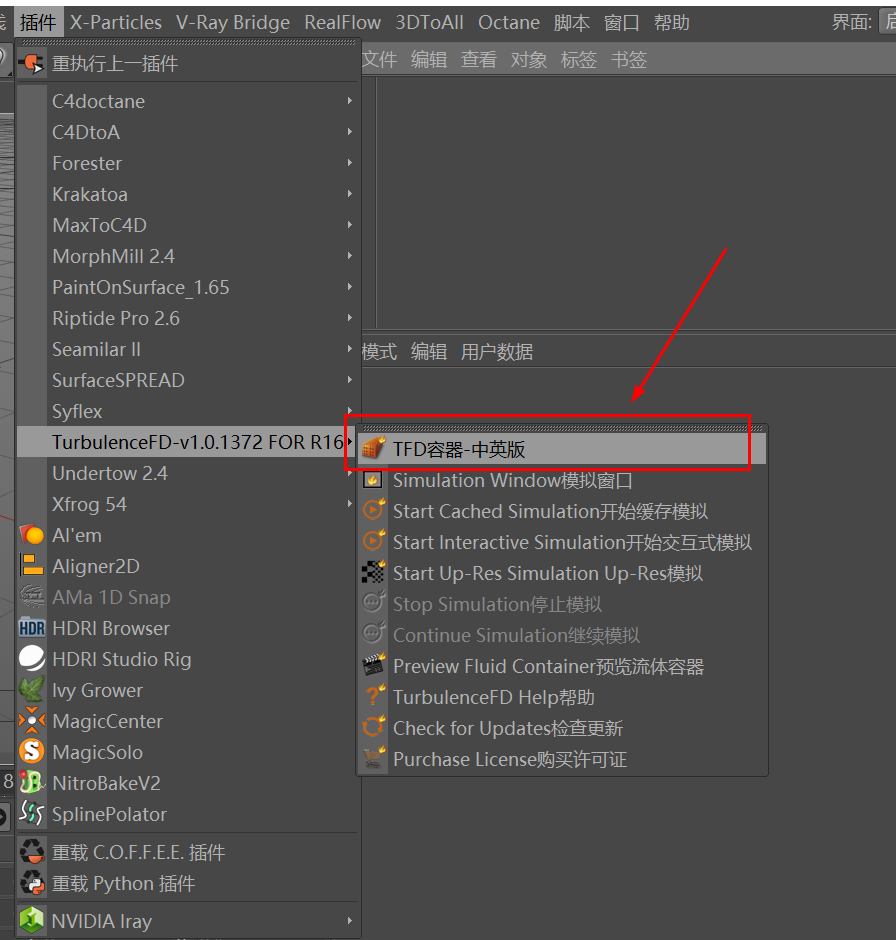Click the NitroBakeV2 plugin icon
896x940 pixels.
tap(32, 783)
